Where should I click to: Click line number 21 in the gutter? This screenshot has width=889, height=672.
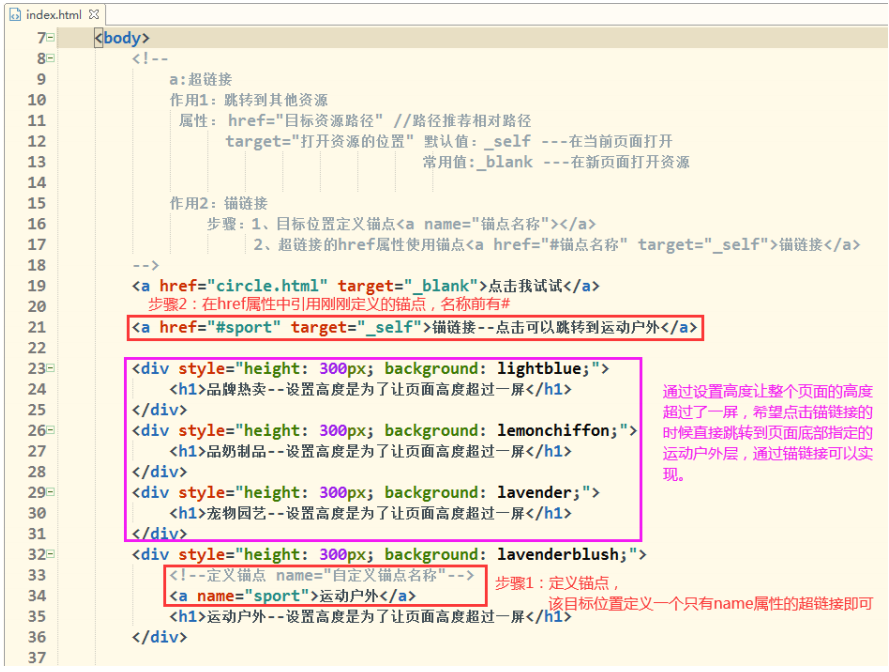point(37,327)
